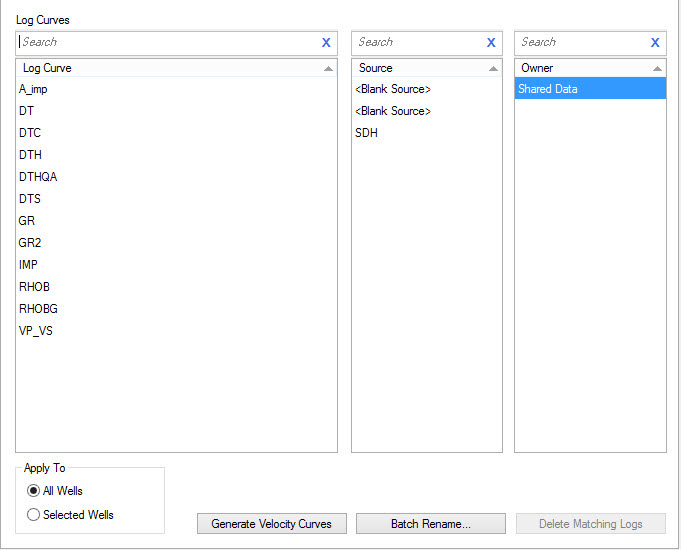Choose SDH in the Source list
This screenshot has width=681, height=550.
click(367, 133)
